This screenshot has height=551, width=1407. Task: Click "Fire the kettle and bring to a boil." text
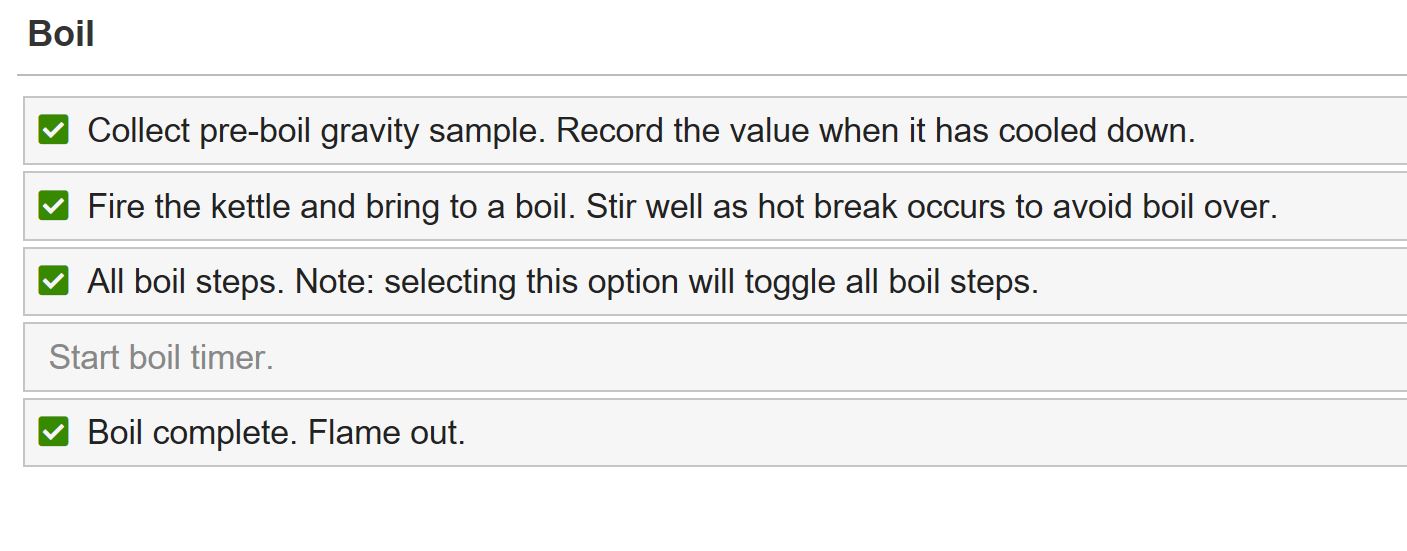332,207
